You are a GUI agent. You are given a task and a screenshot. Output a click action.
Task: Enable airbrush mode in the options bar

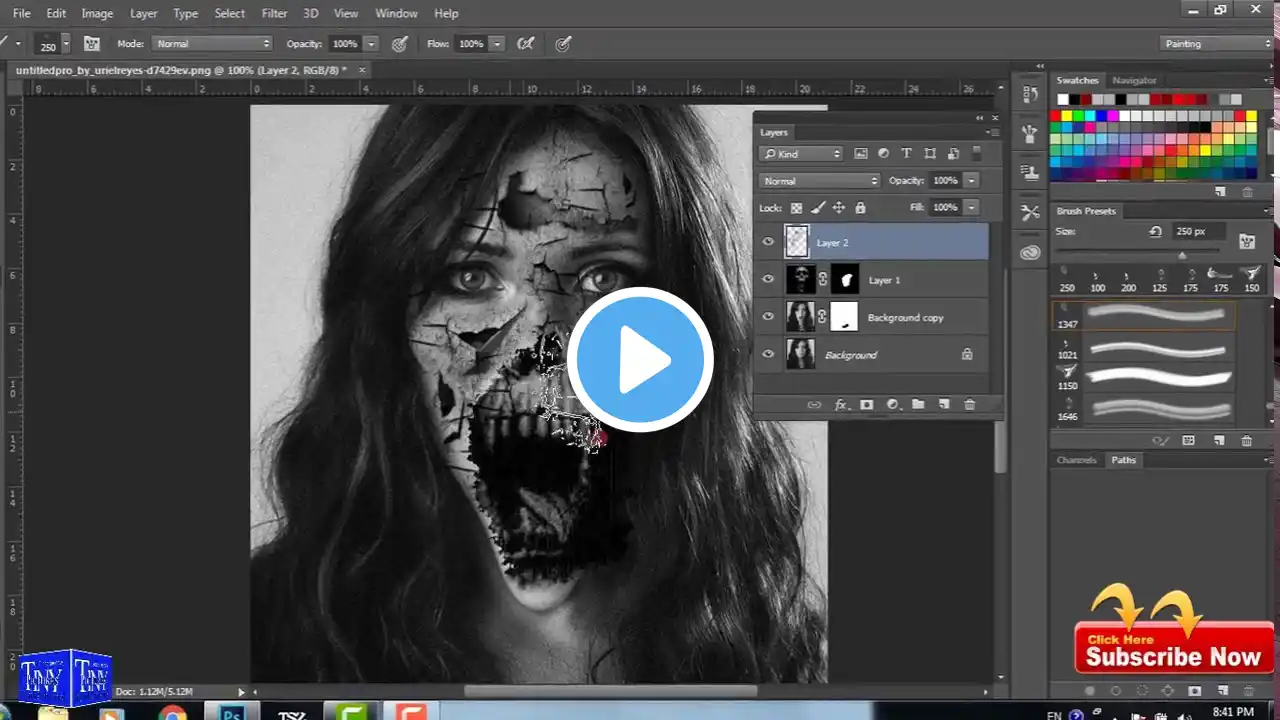525,43
